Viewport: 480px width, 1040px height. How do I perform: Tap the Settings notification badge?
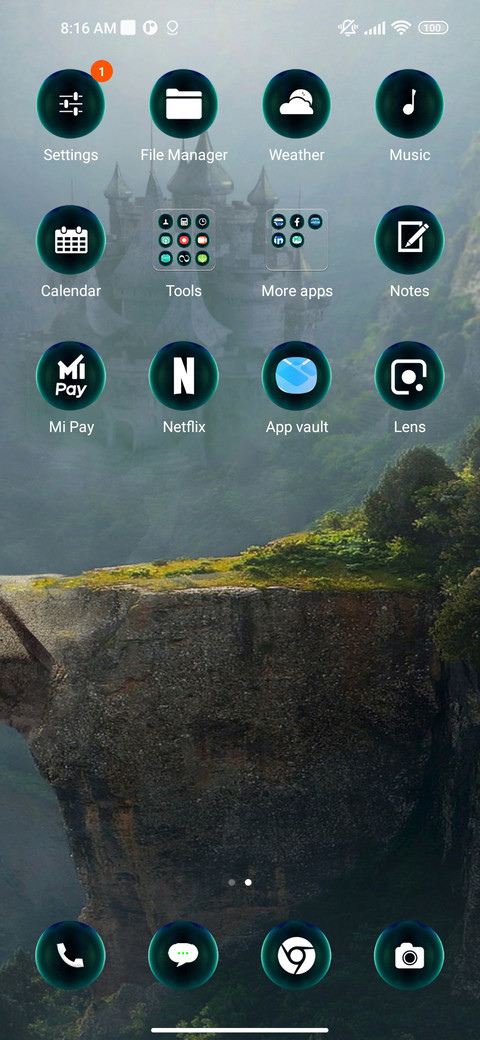101,71
